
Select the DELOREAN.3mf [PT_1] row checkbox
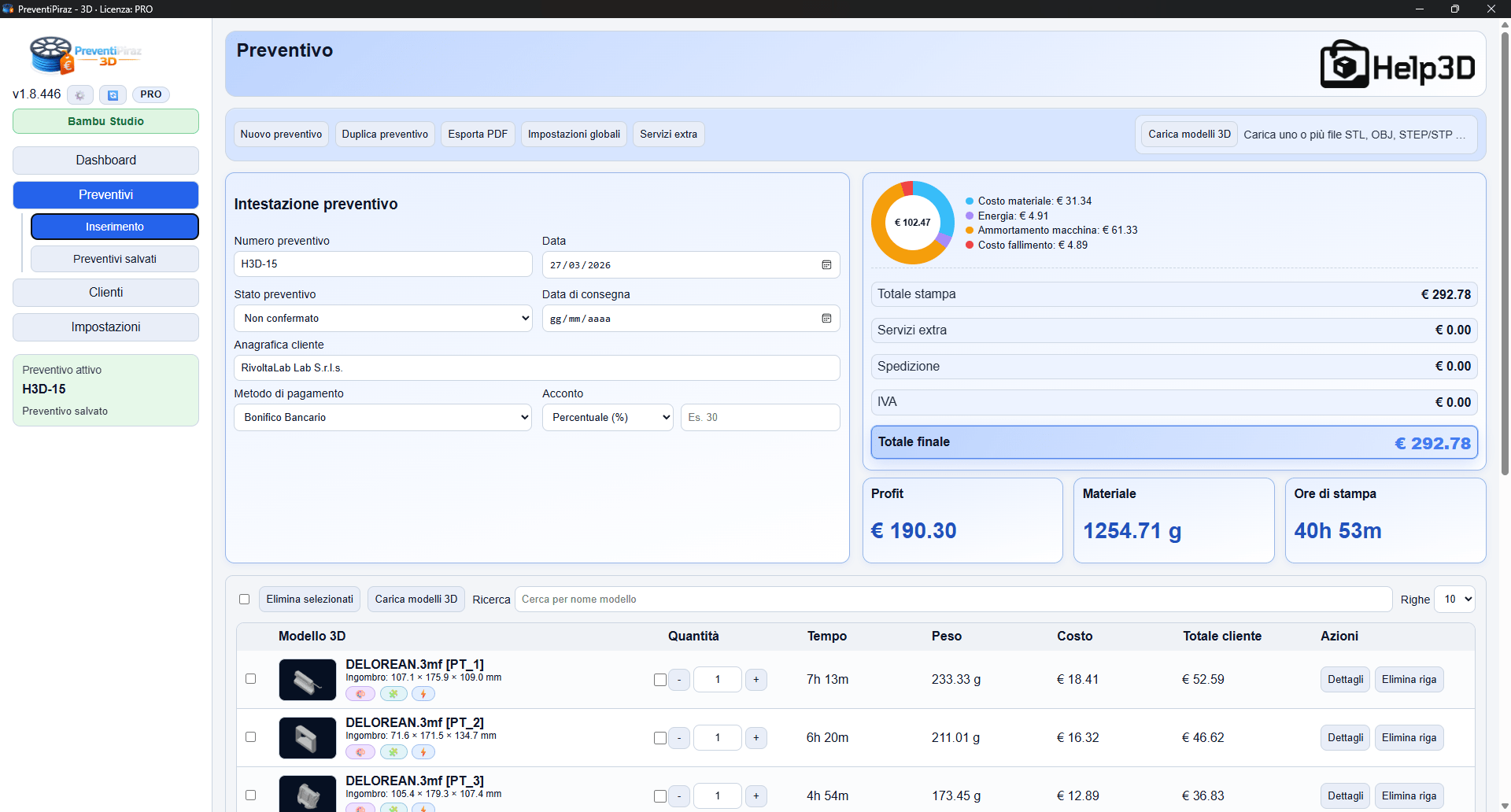click(x=250, y=679)
